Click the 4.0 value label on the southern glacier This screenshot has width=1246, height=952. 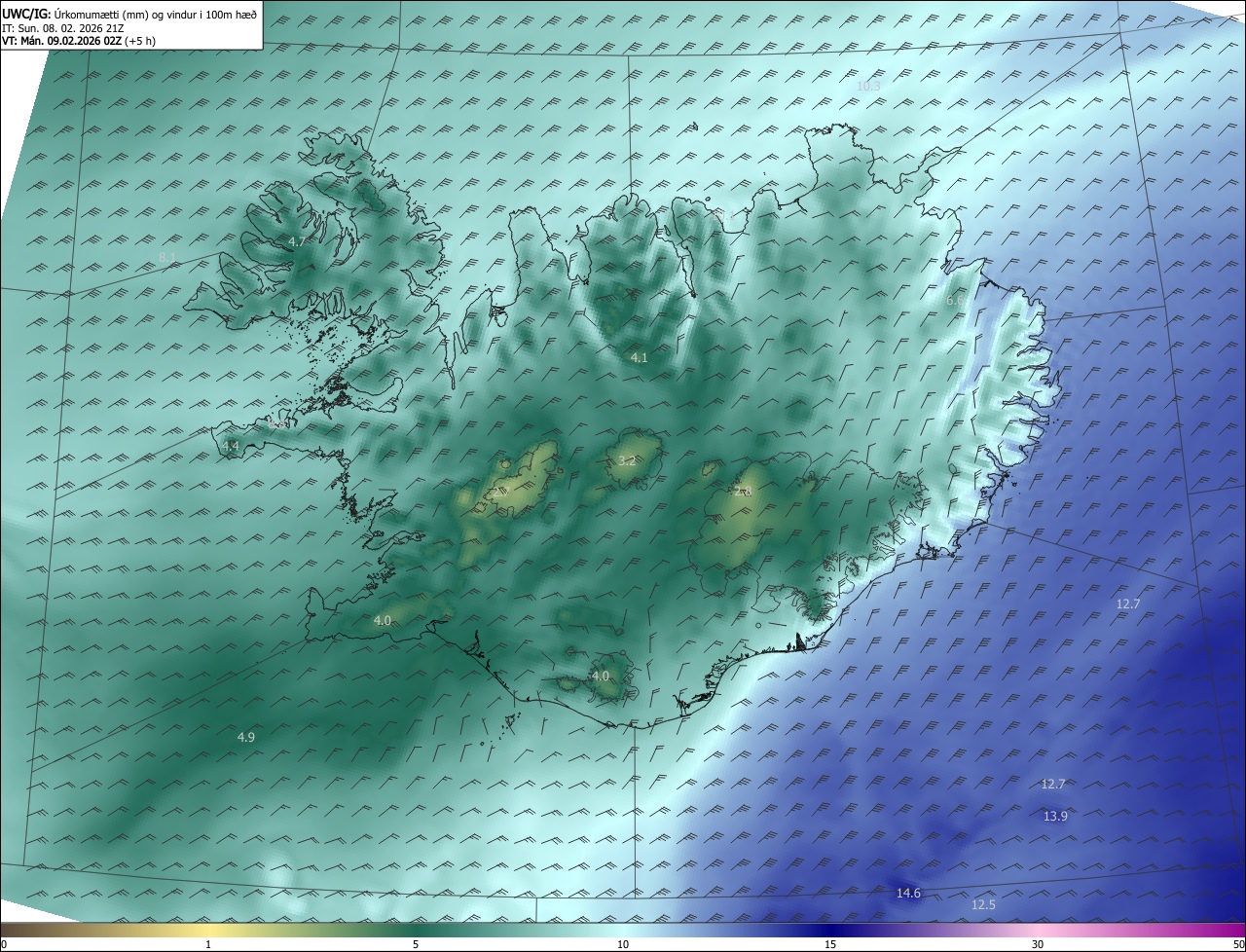601,676
